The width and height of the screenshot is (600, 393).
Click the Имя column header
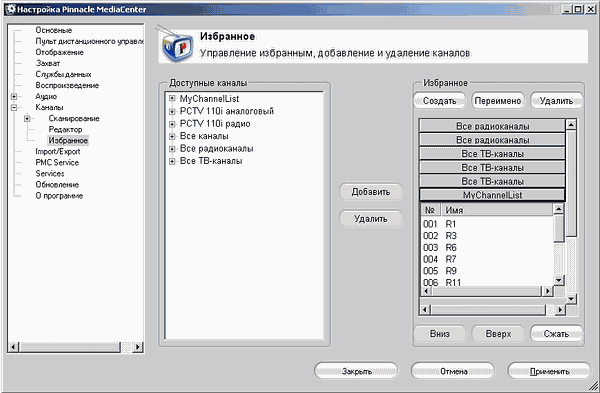[x=497, y=210]
